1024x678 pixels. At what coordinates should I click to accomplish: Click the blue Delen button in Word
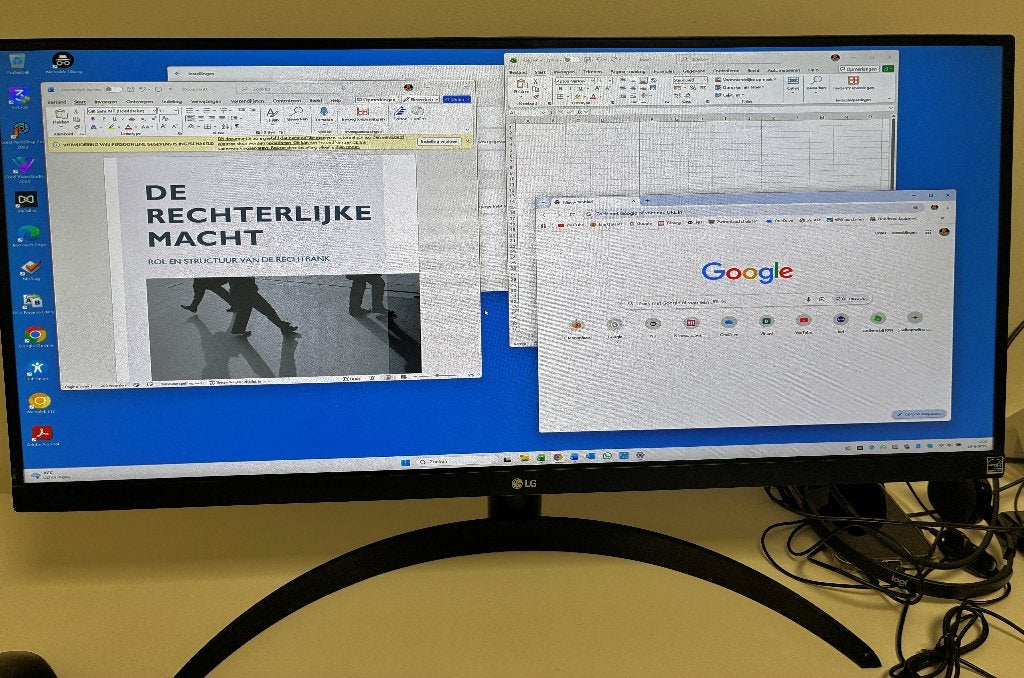456,99
